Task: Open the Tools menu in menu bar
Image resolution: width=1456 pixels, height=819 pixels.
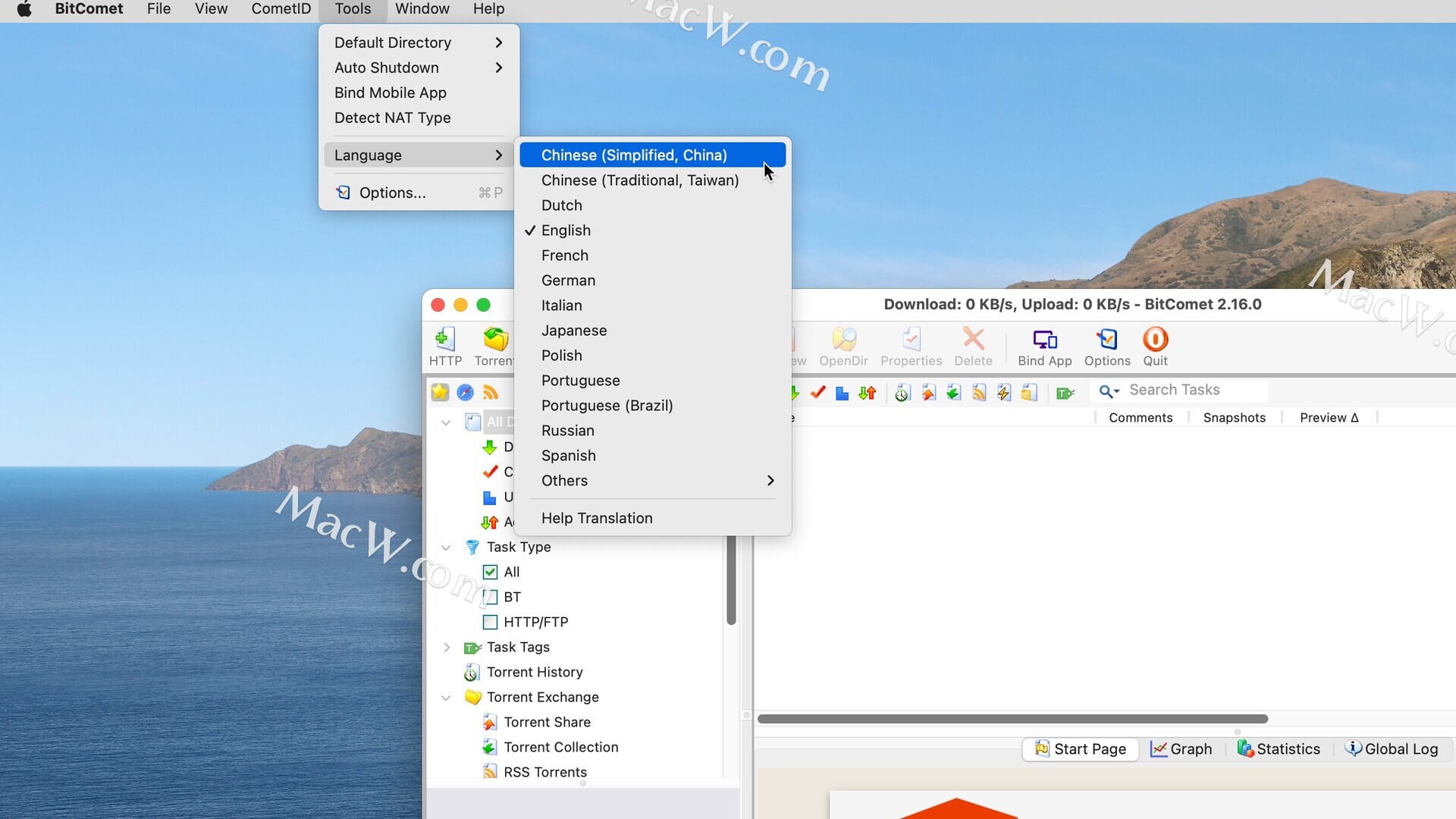Action: [x=353, y=9]
